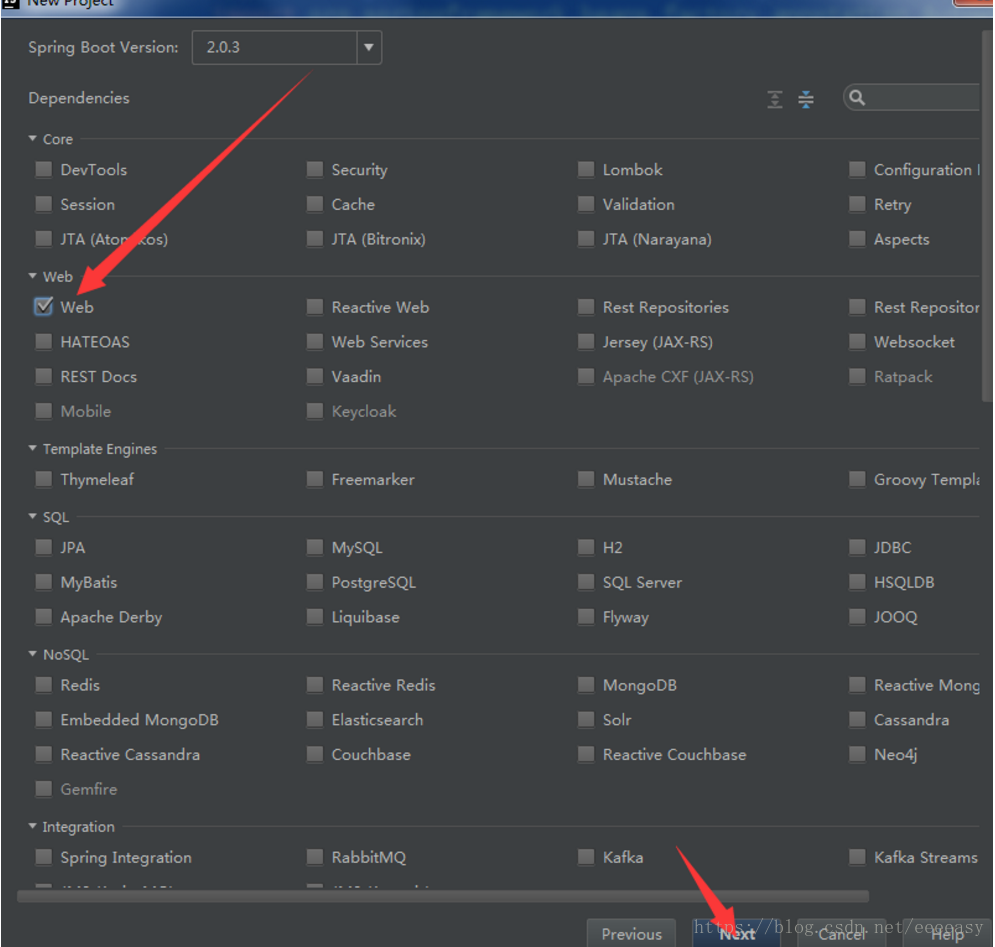Tick the Elasticsearch checkbox
Image resolution: width=995 pixels, height=947 pixels.
click(x=315, y=720)
